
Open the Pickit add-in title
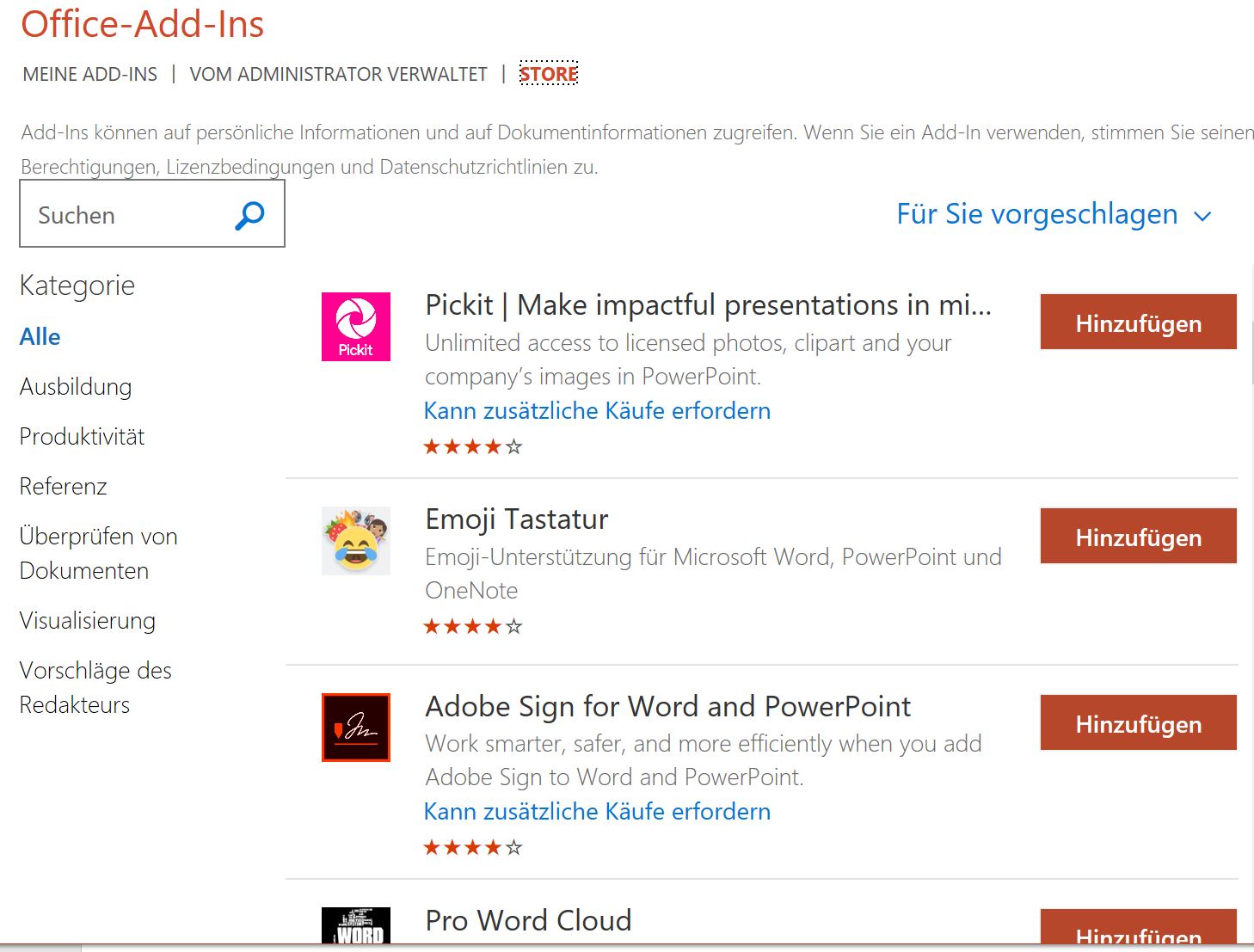[709, 305]
